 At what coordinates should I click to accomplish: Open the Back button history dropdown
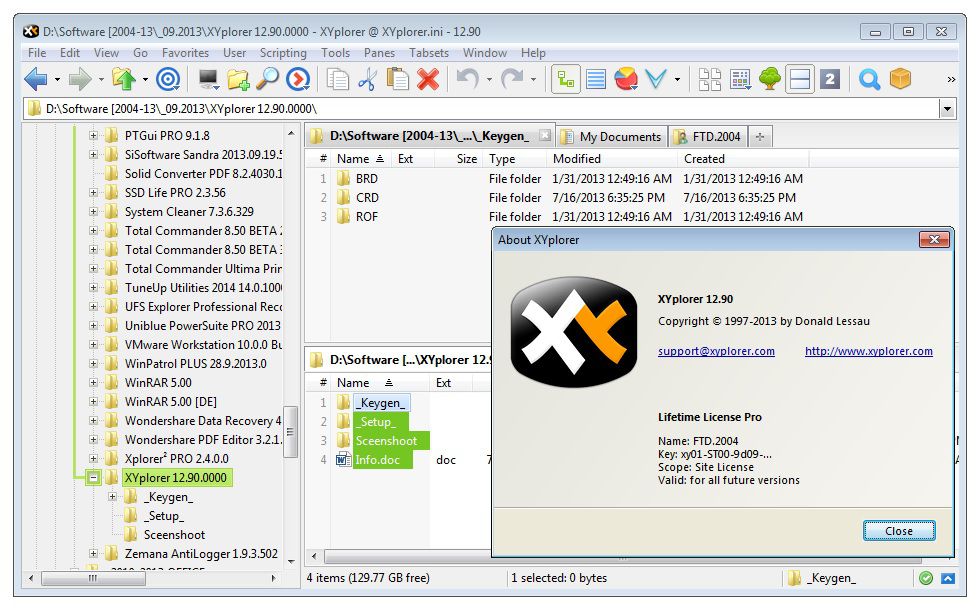(57, 79)
